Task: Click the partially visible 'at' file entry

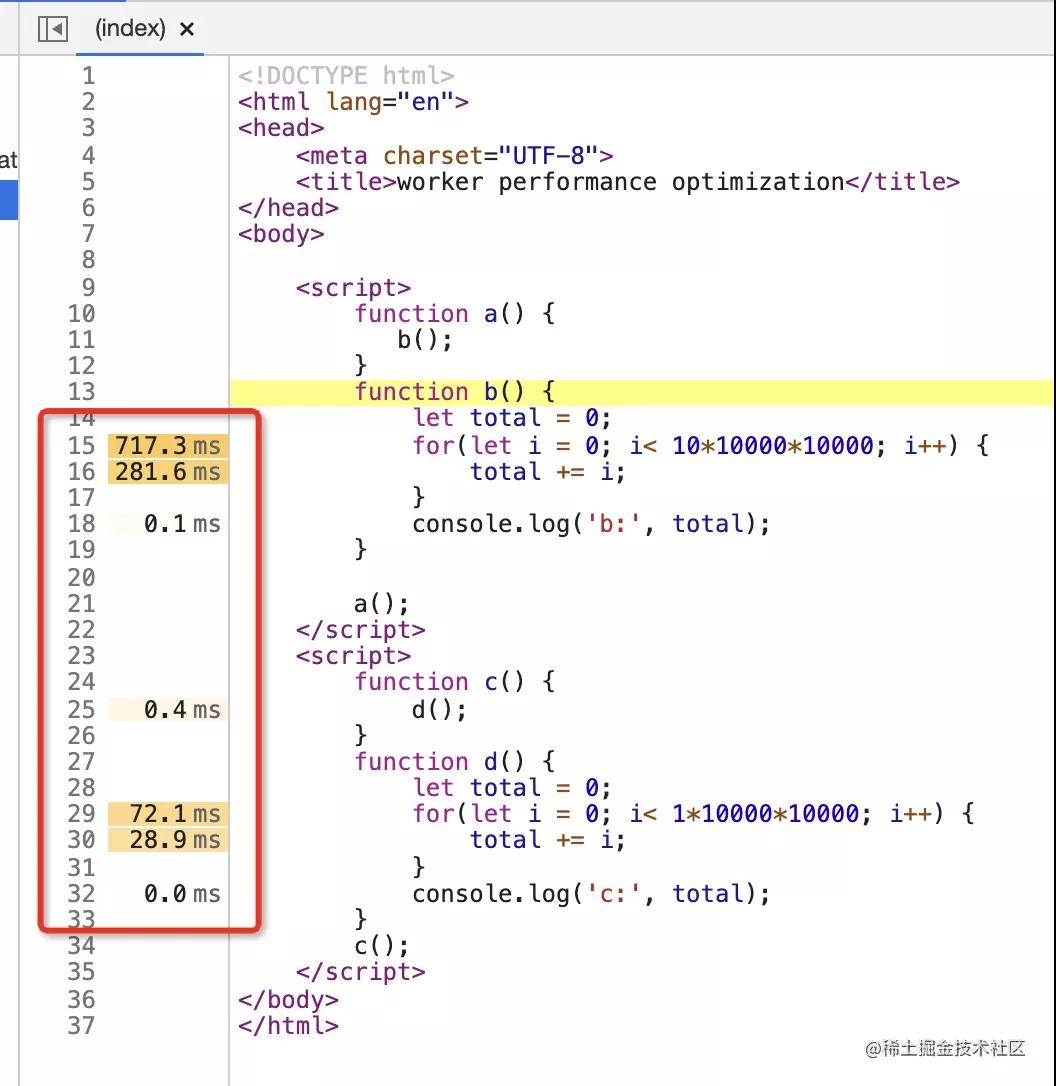Action: click(9, 160)
